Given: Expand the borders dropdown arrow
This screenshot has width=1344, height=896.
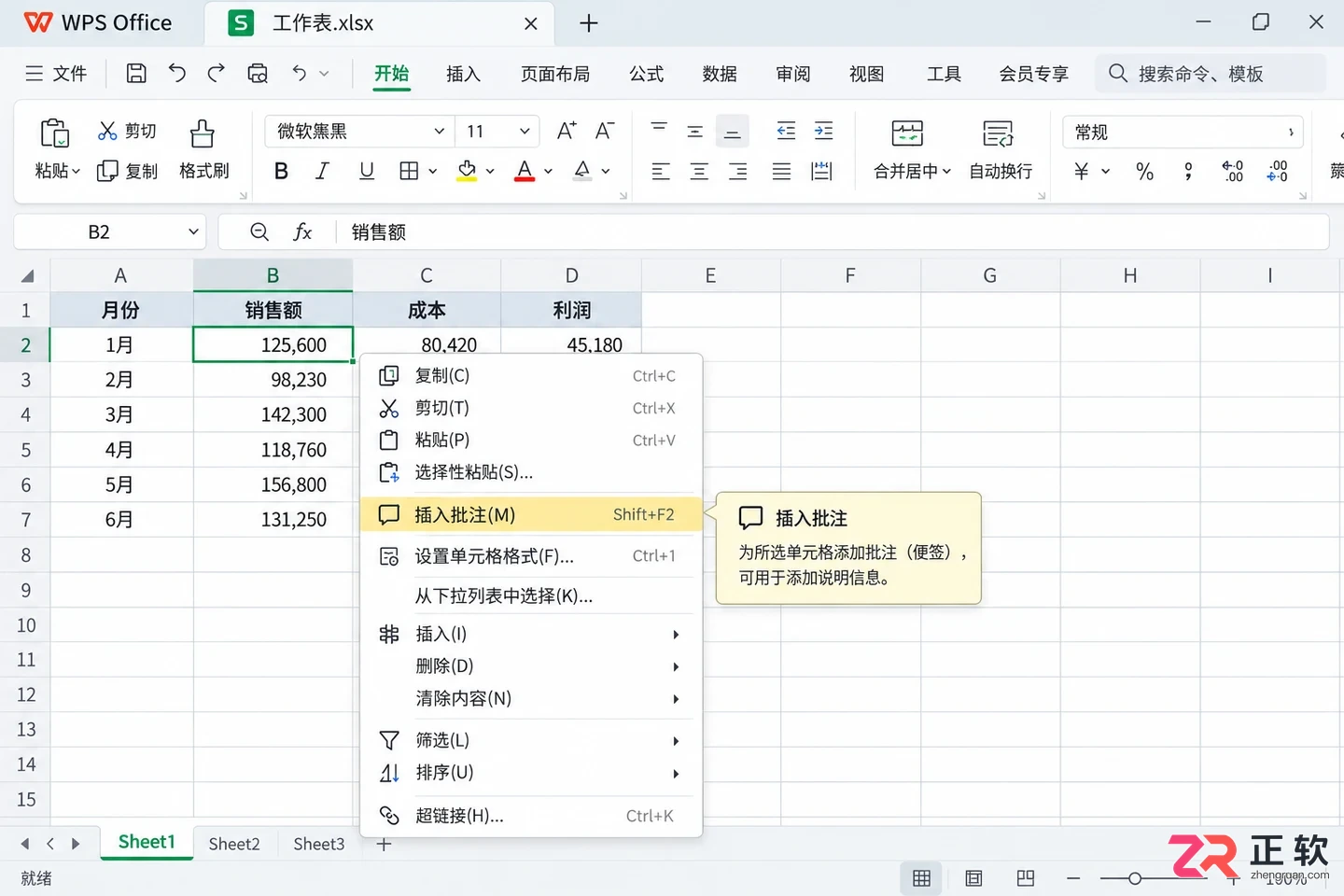Looking at the screenshot, I should (x=433, y=172).
